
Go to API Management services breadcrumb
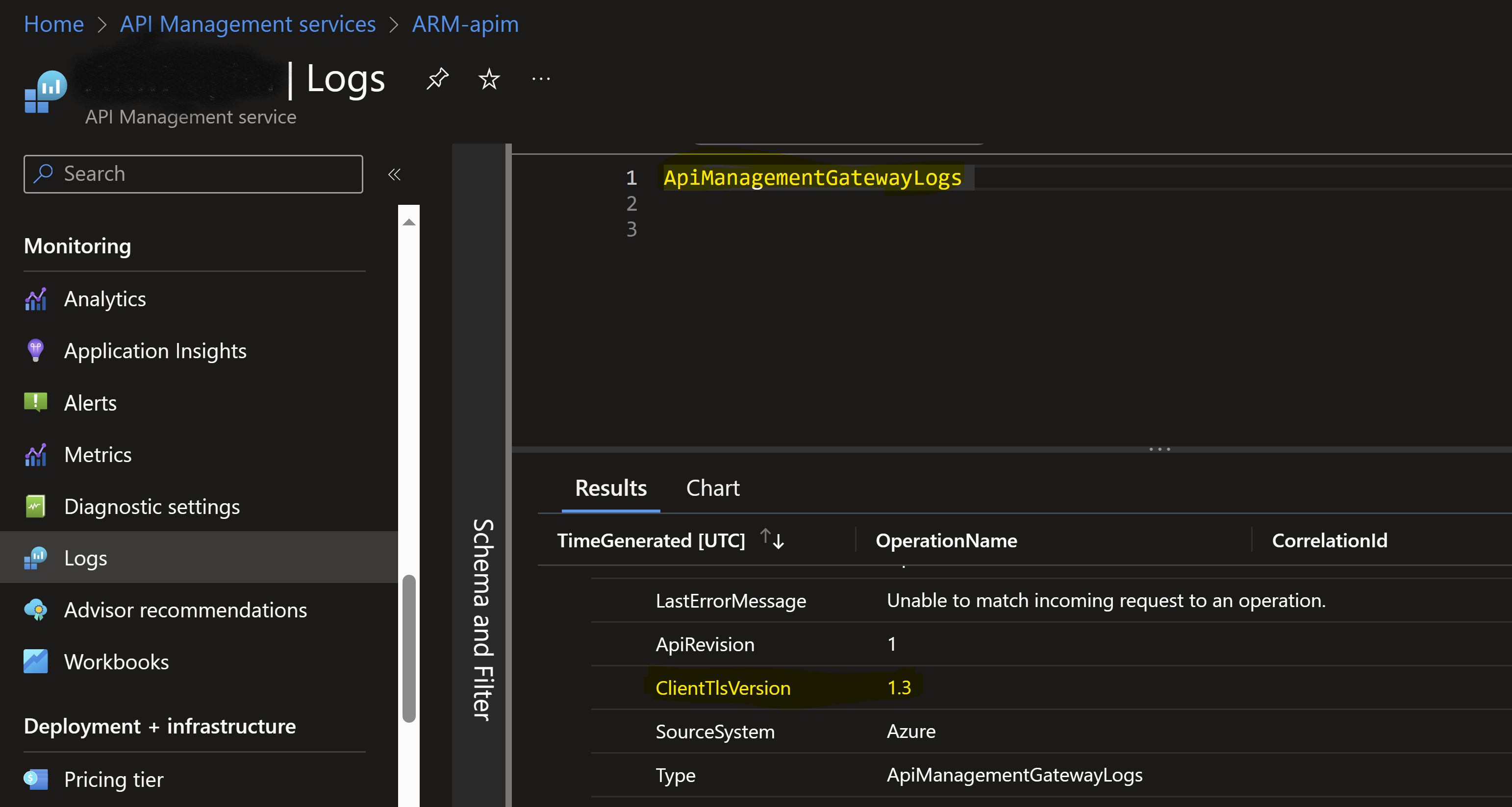[248, 24]
